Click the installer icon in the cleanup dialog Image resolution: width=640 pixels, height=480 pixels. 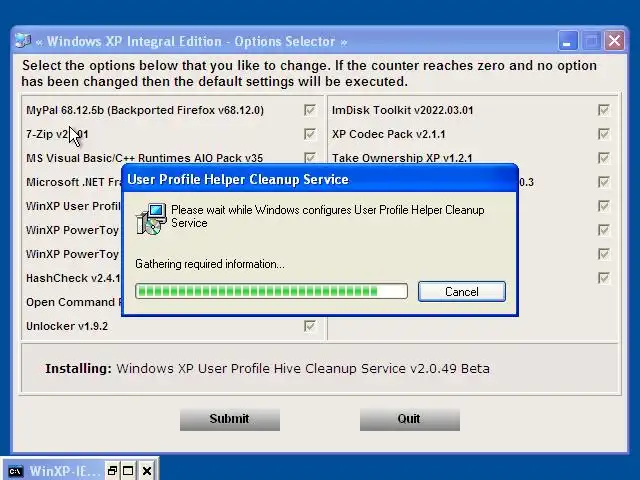(151, 219)
